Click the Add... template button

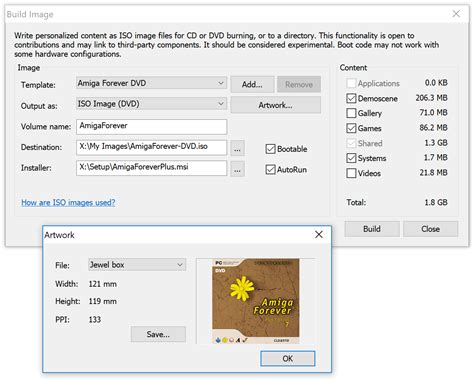252,84
